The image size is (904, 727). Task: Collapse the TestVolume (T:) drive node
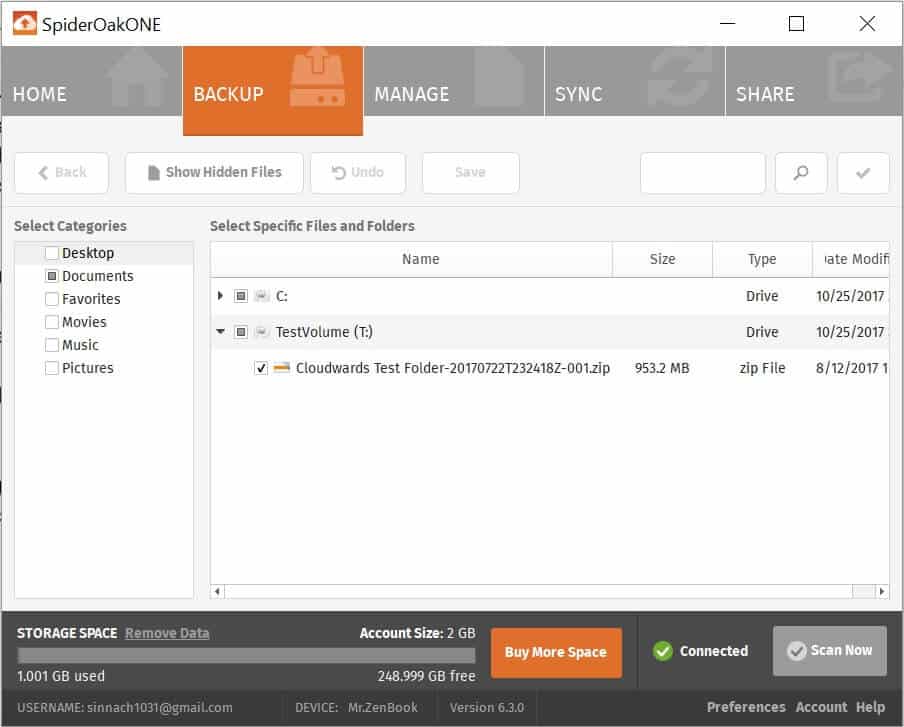click(x=220, y=332)
